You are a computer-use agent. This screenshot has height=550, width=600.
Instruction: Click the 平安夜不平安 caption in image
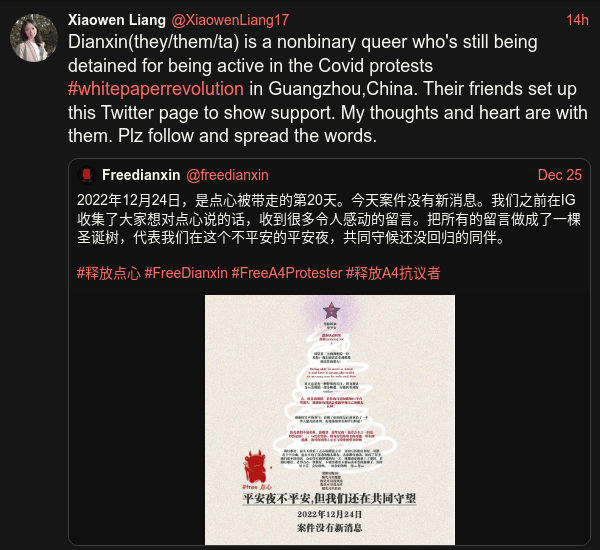329,498
